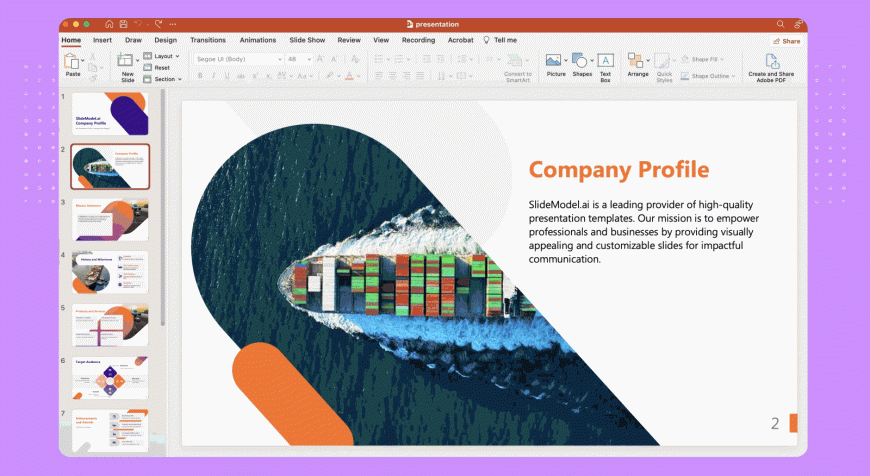The width and height of the screenshot is (870, 476).
Task: Click the Paste clipboard icon
Action: (72, 62)
